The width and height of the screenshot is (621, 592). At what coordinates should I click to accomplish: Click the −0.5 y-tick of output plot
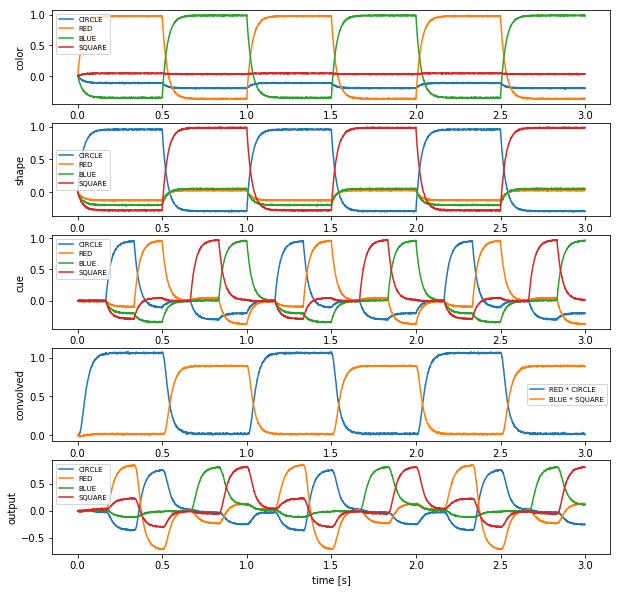click(x=34, y=539)
